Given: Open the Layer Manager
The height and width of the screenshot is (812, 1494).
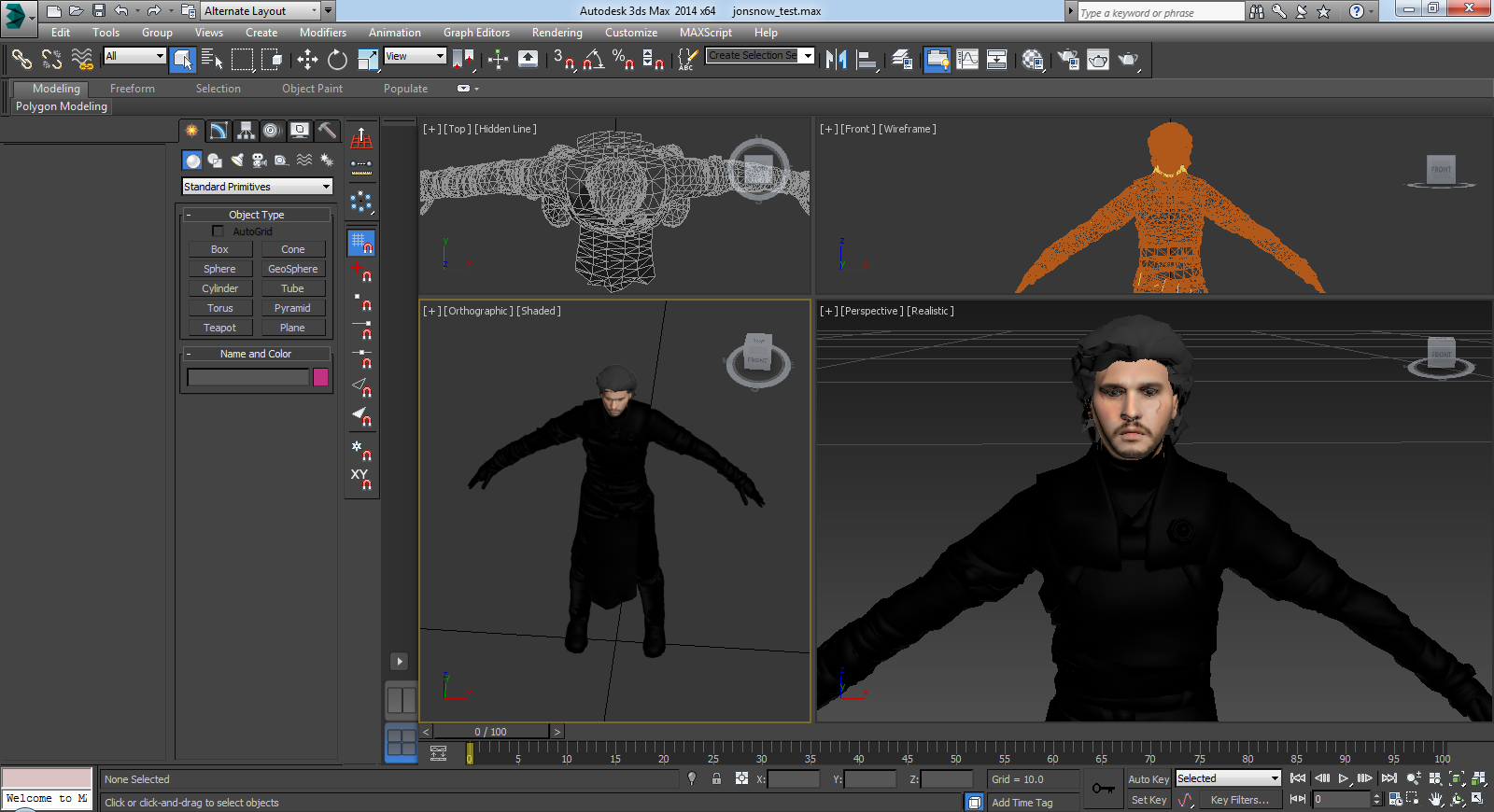Looking at the screenshot, I should (x=902, y=60).
